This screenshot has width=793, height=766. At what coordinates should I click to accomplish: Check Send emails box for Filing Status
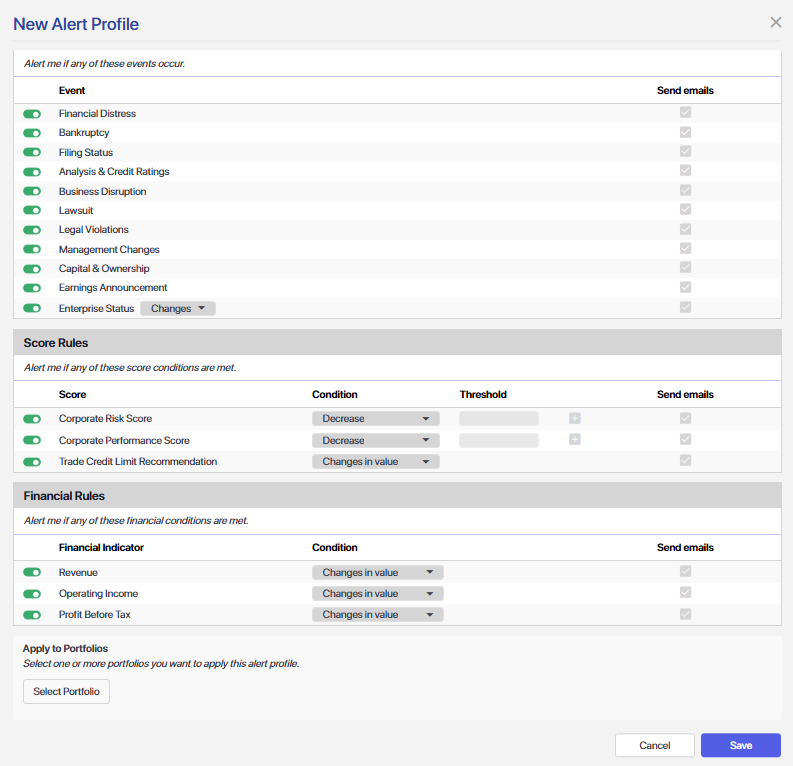pos(685,152)
